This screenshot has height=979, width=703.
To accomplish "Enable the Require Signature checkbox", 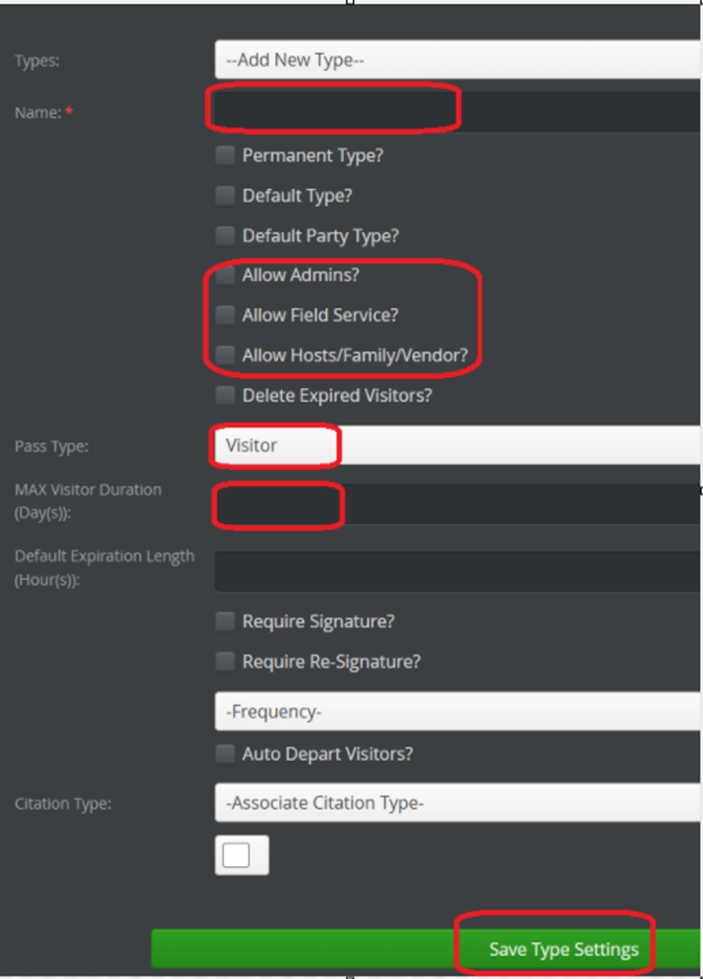I will [x=225, y=621].
